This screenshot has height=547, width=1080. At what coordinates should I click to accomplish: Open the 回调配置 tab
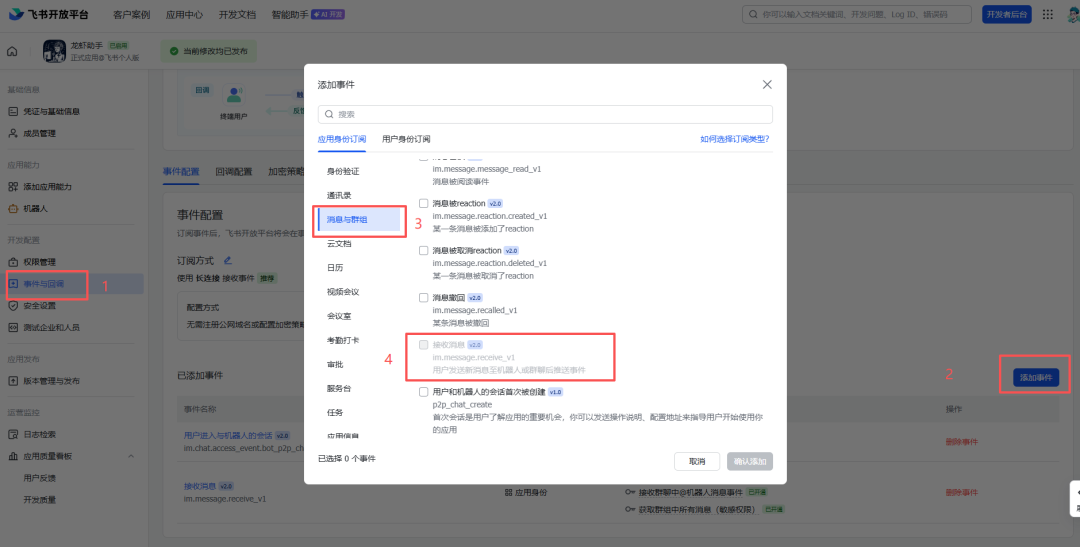click(233, 171)
